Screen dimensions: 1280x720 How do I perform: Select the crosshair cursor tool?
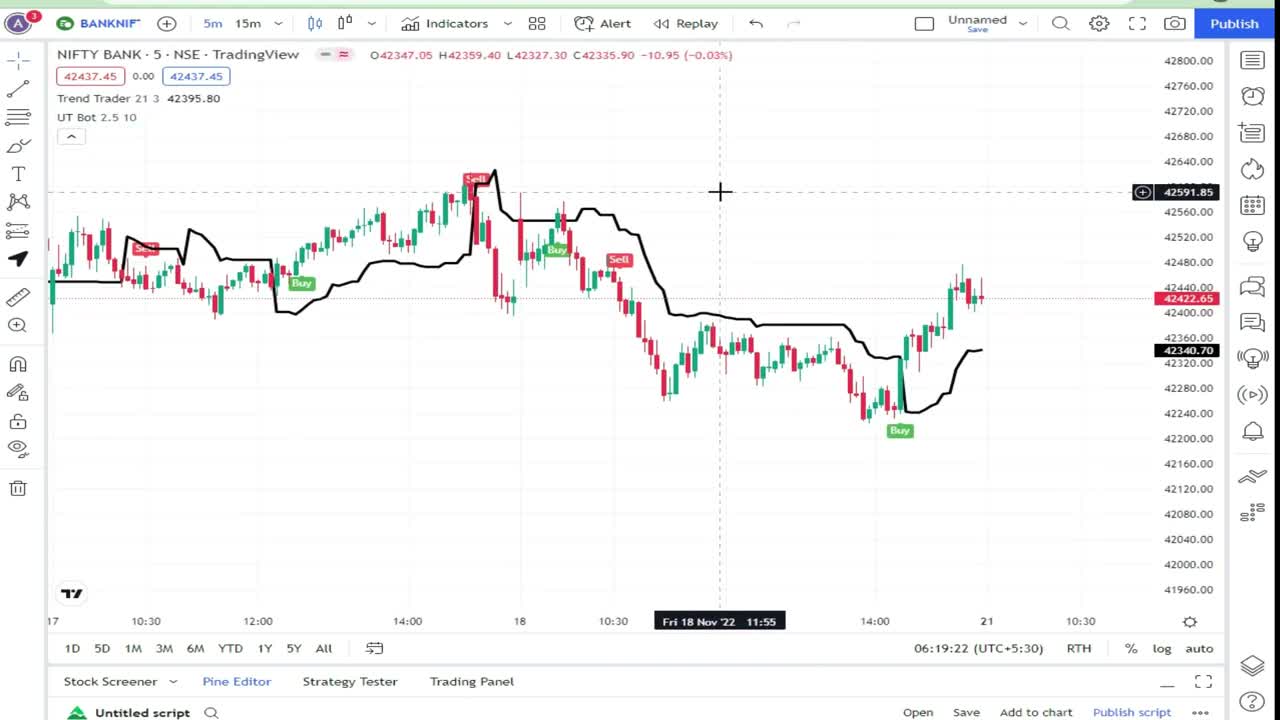[x=18, y=62]
